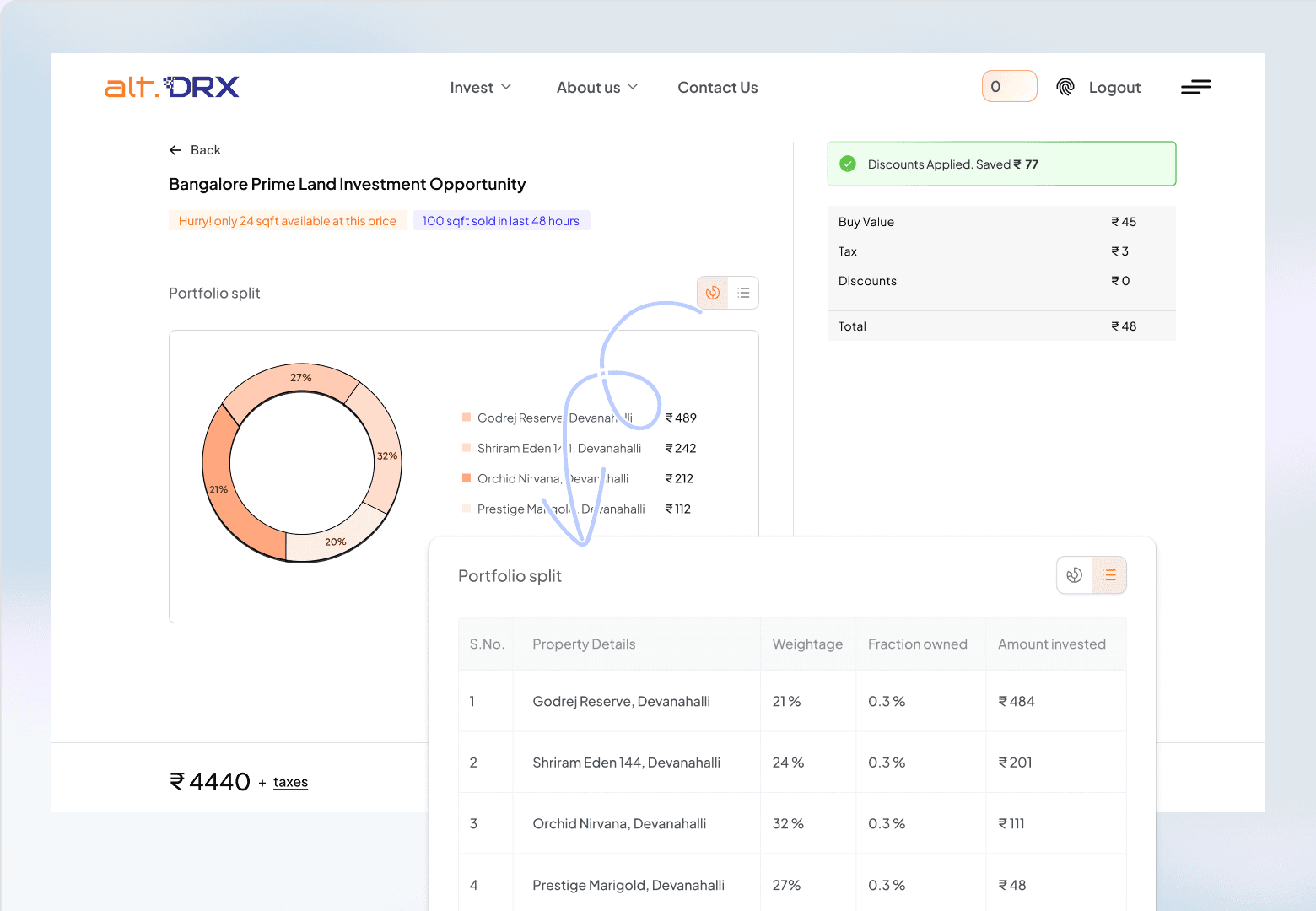Open the hamburger menu icon
The image size is (1316, 911).
coord(1195,87)
